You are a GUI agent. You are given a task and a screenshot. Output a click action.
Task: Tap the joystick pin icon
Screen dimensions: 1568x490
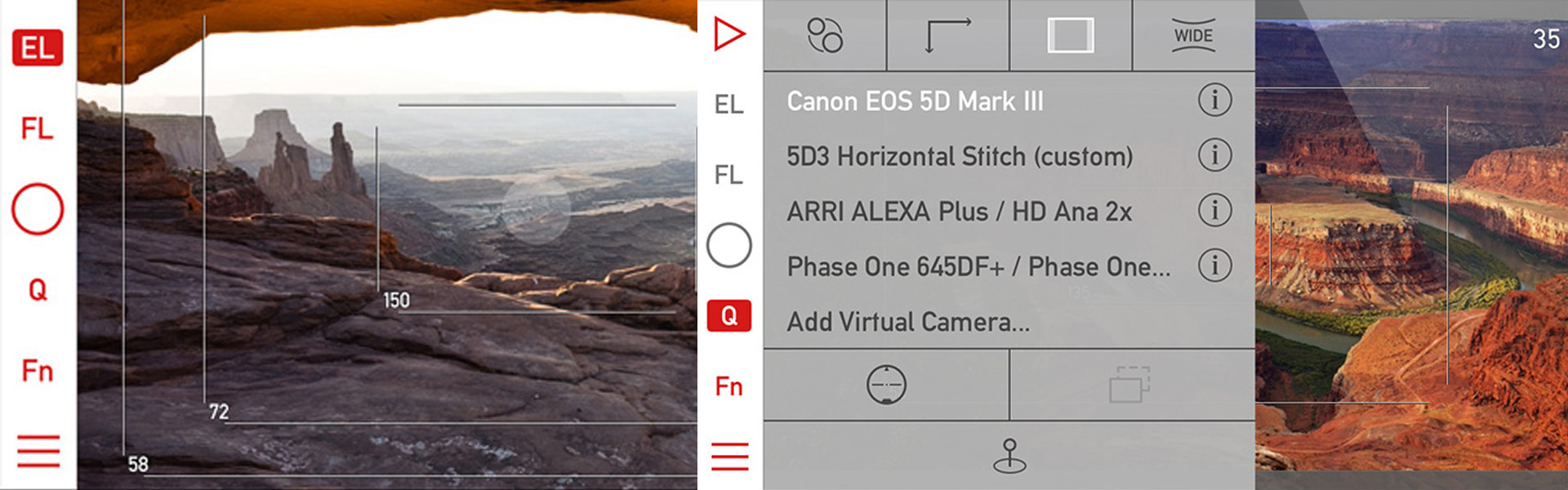[x=1009, y=456]
